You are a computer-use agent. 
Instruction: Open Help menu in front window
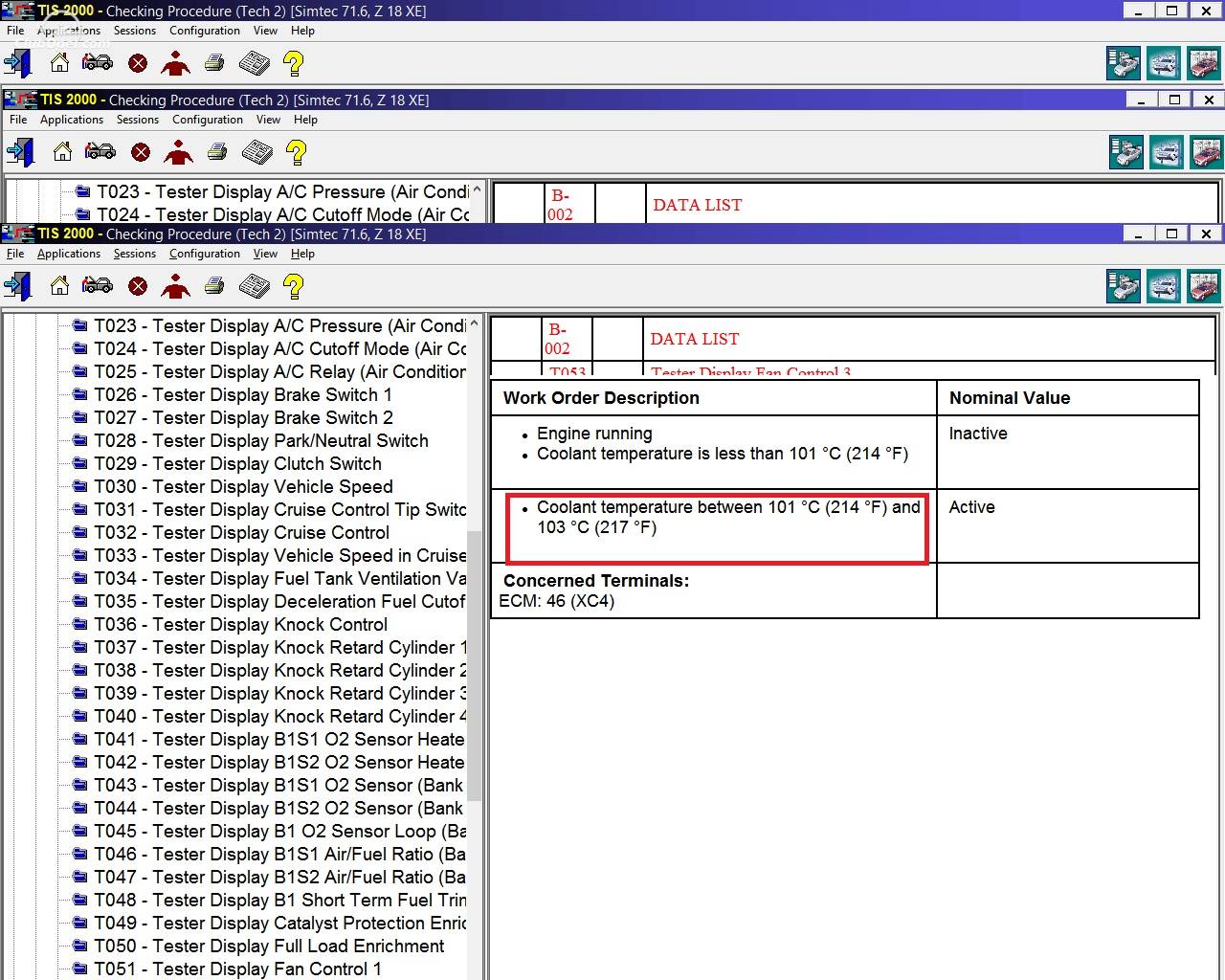click(302, 254)
